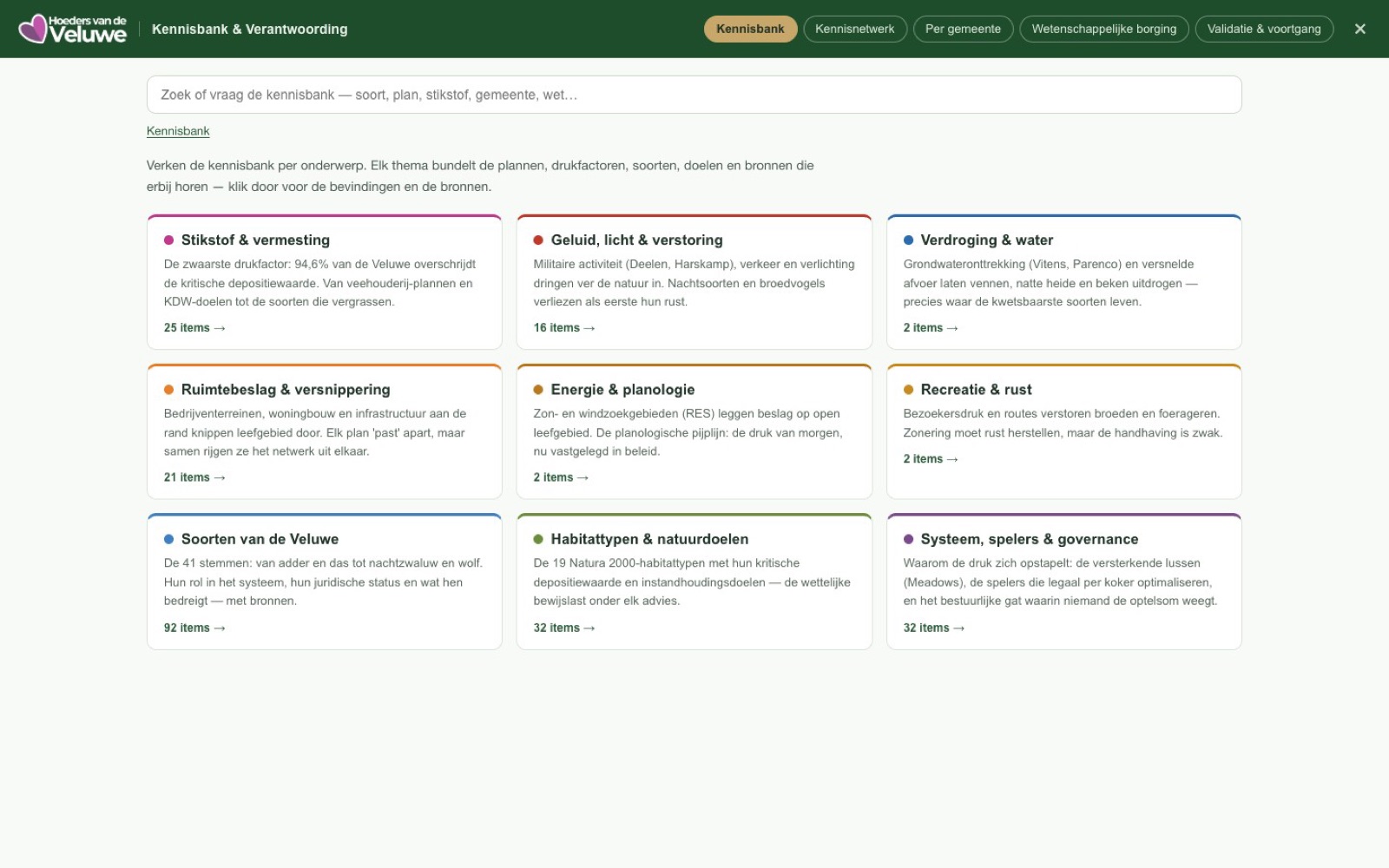Close the Kennisbank panel with the X

pos(1360,29)
